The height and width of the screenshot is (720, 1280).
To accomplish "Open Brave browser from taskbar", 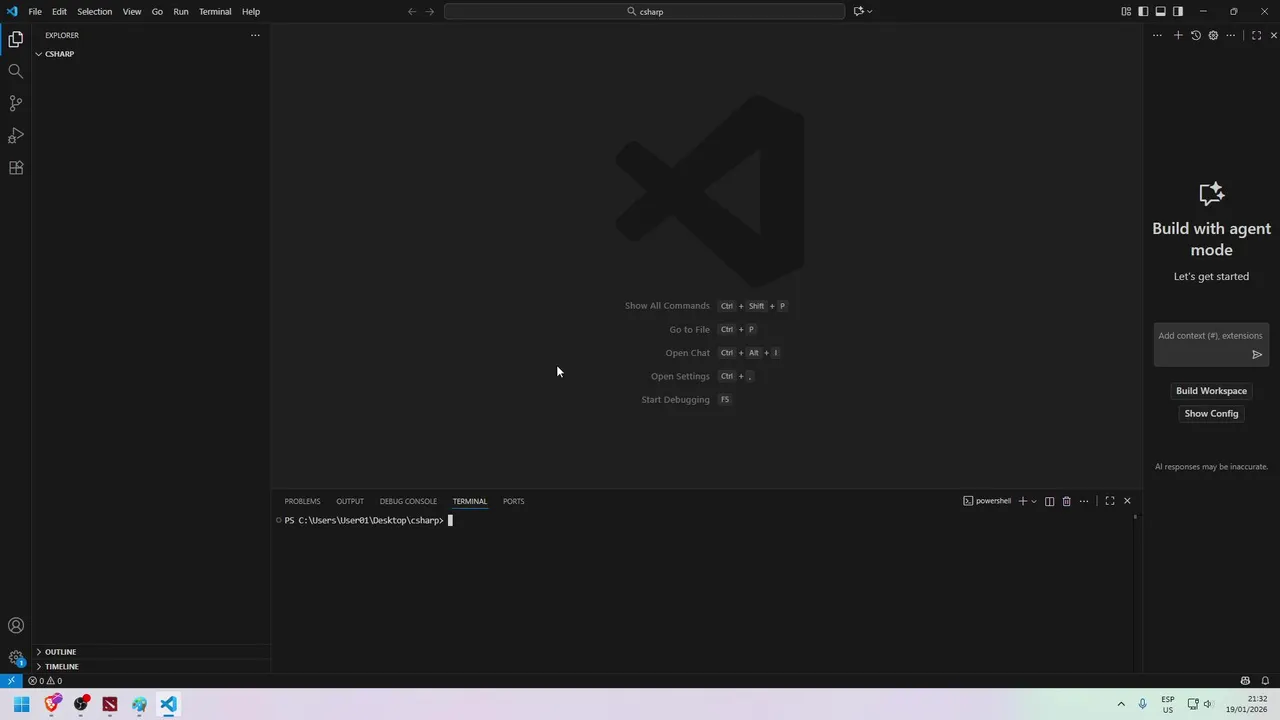I will (x=52, y=704).
